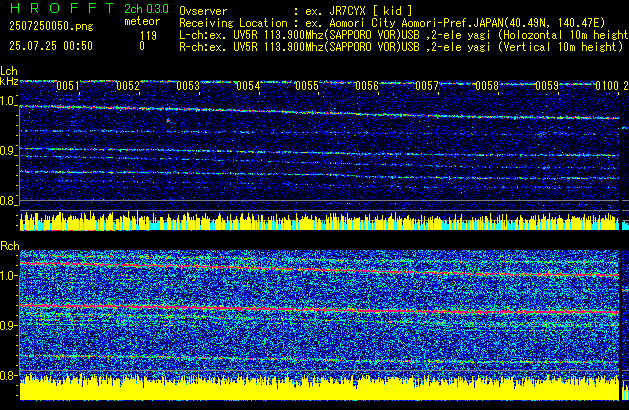Click the HROFFT title text

pos(62,8)
